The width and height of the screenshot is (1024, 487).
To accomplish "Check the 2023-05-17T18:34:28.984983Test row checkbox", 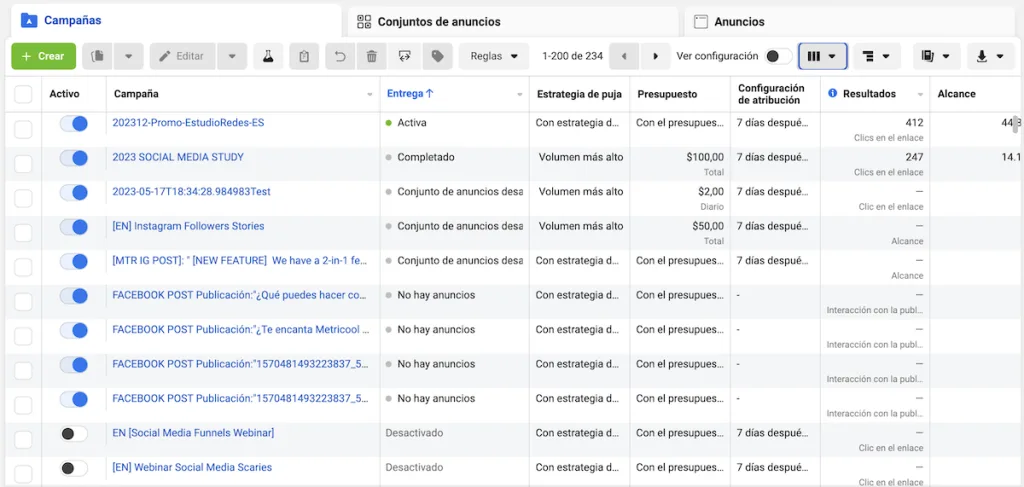I will [23, 198].
